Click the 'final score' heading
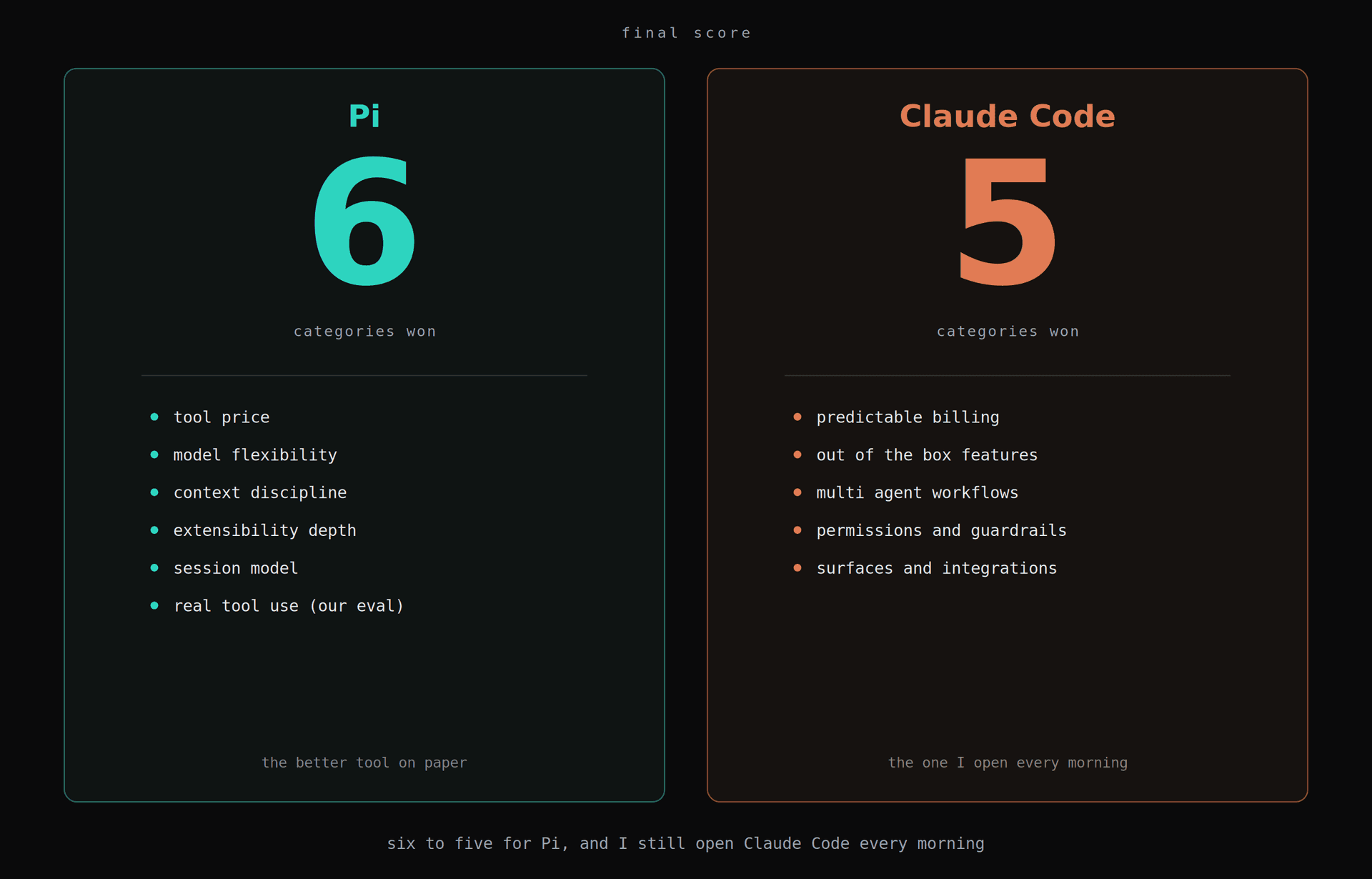This screenshot has width=1372, height=879. coord(686,33)
